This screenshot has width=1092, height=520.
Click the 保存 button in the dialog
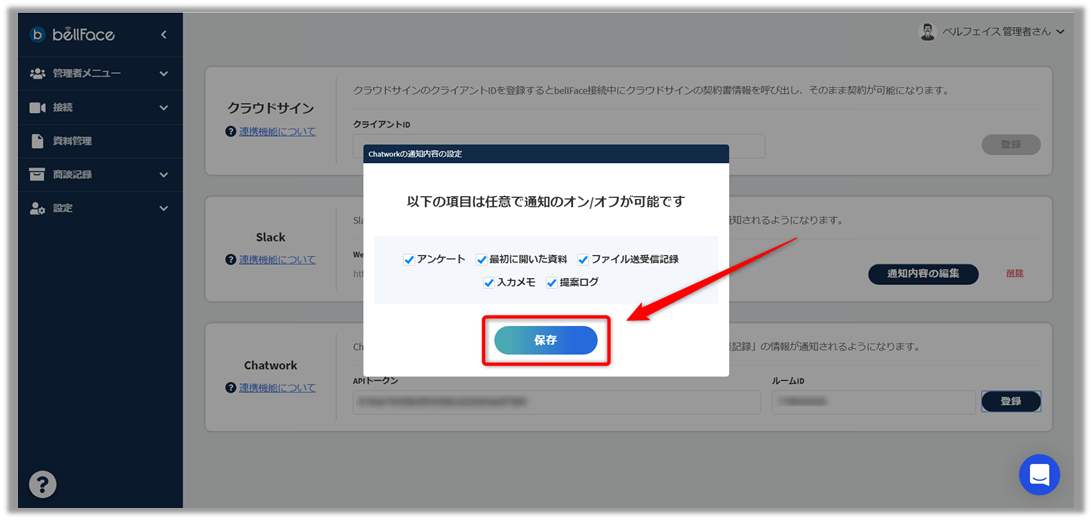546,340
